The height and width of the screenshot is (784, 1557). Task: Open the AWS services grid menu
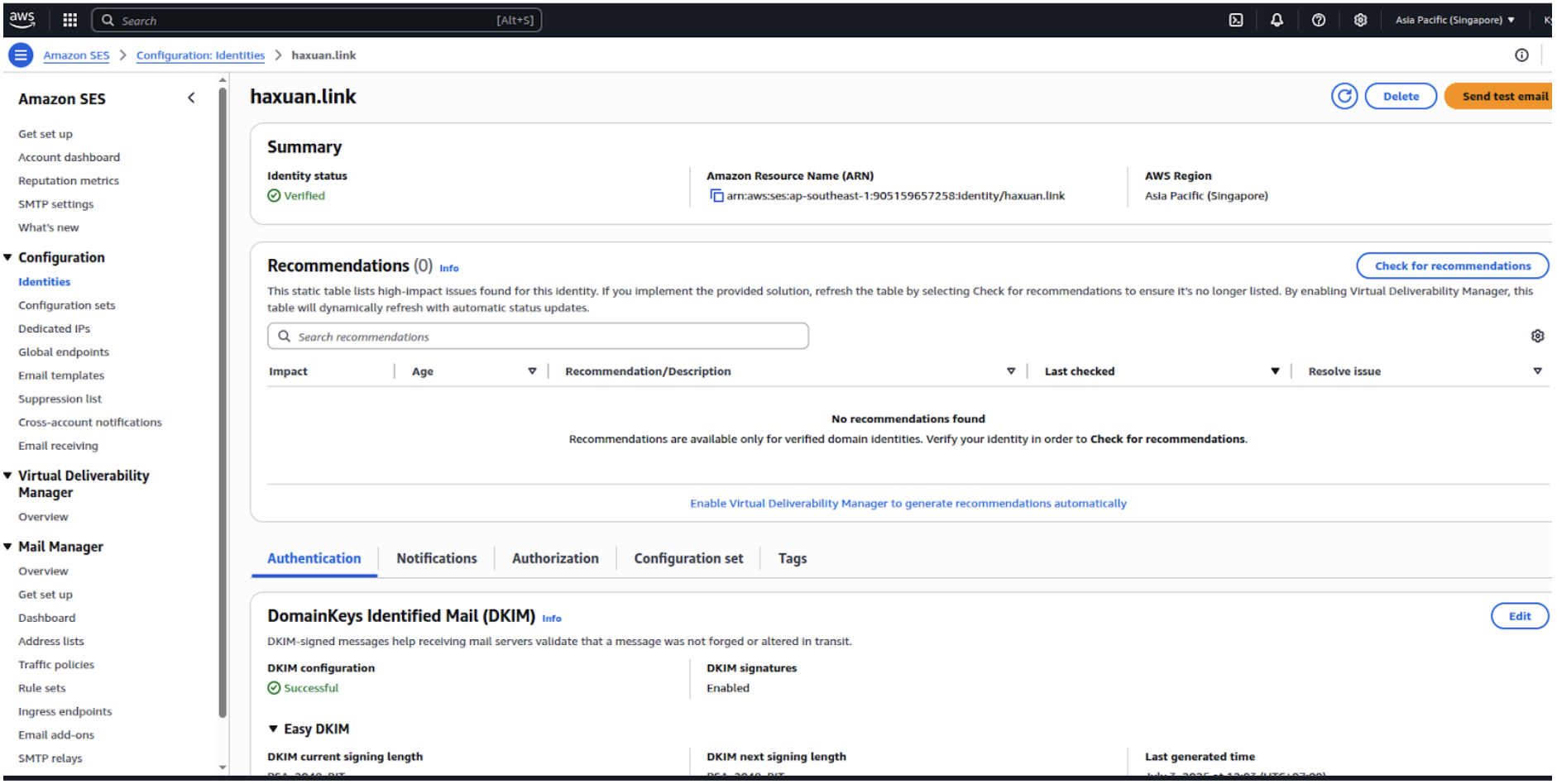click(70, 20)
